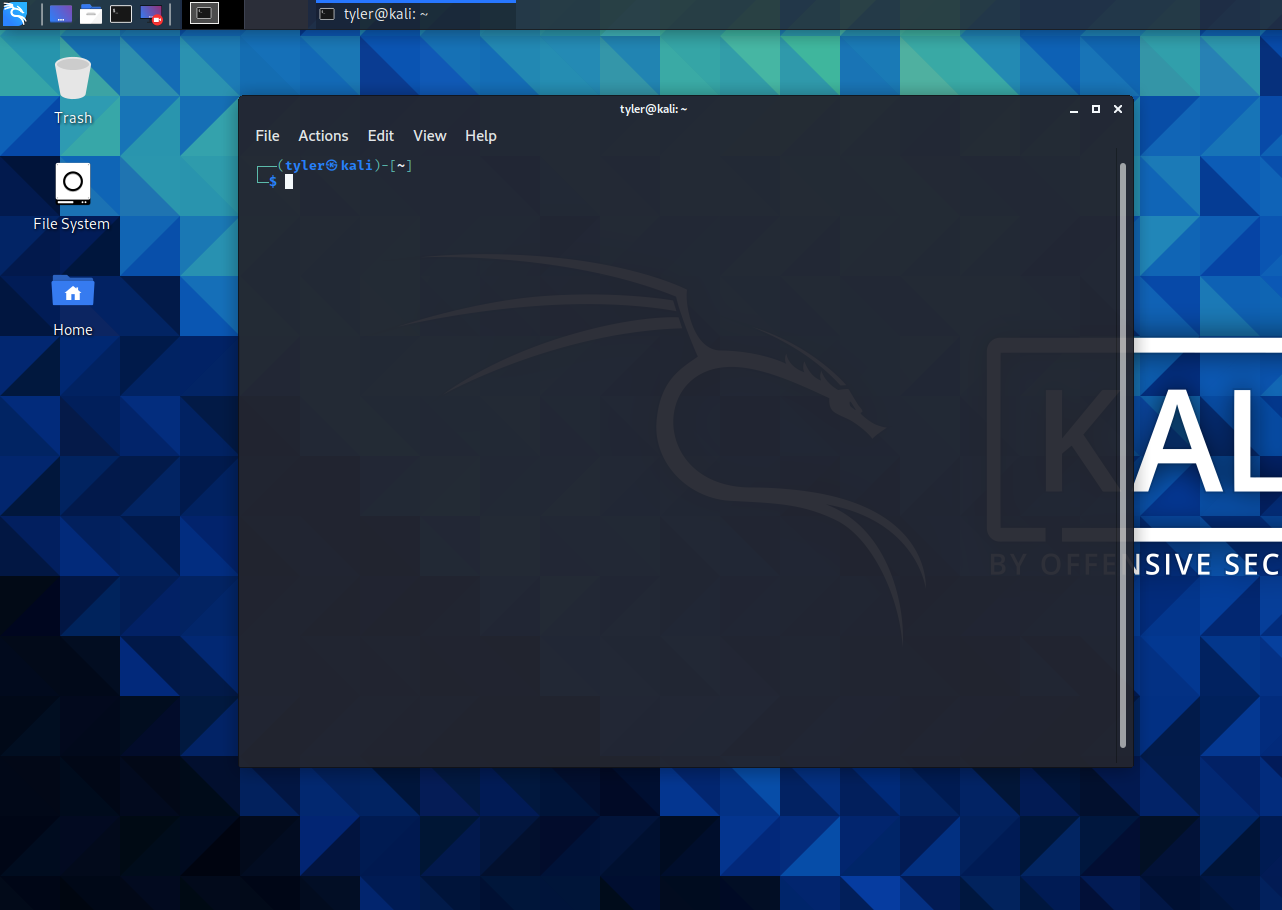Viewport: 1282px width, 910px height.
Task: Open the screen recorder taskbar icon
Action: click(x=151, y=14)
